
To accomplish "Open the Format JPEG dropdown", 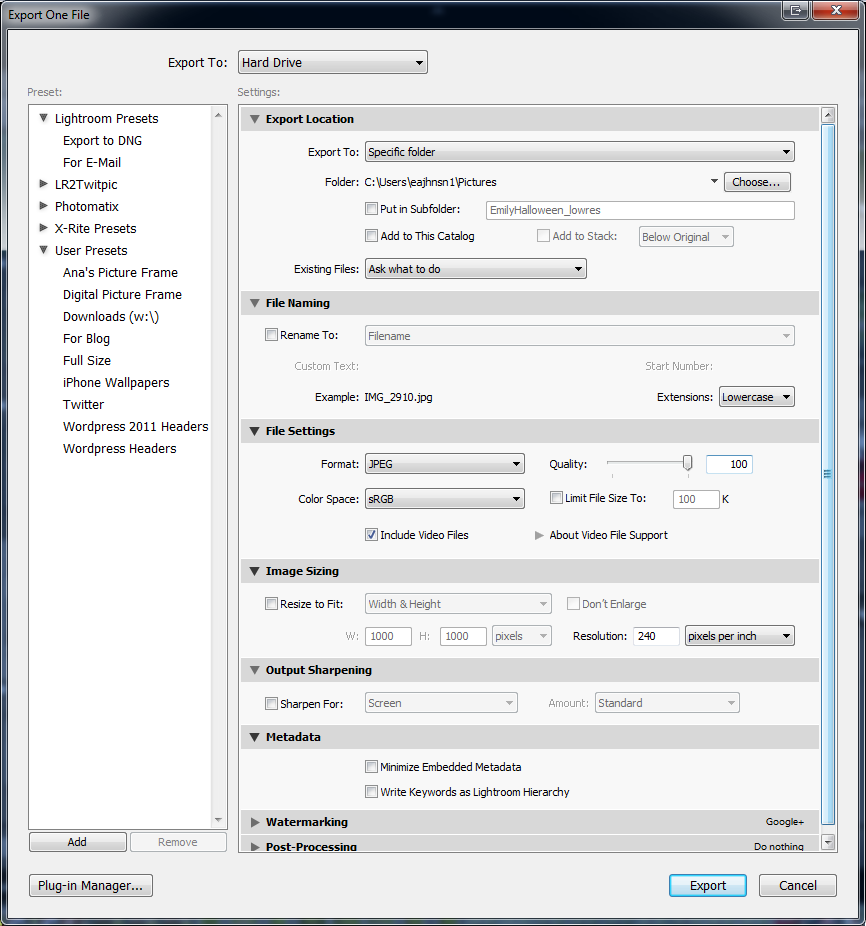I will pos(444,464).
